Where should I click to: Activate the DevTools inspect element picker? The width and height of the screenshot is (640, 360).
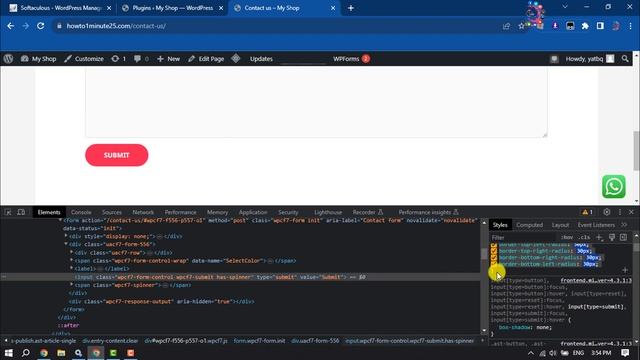(x=8, y=212)
